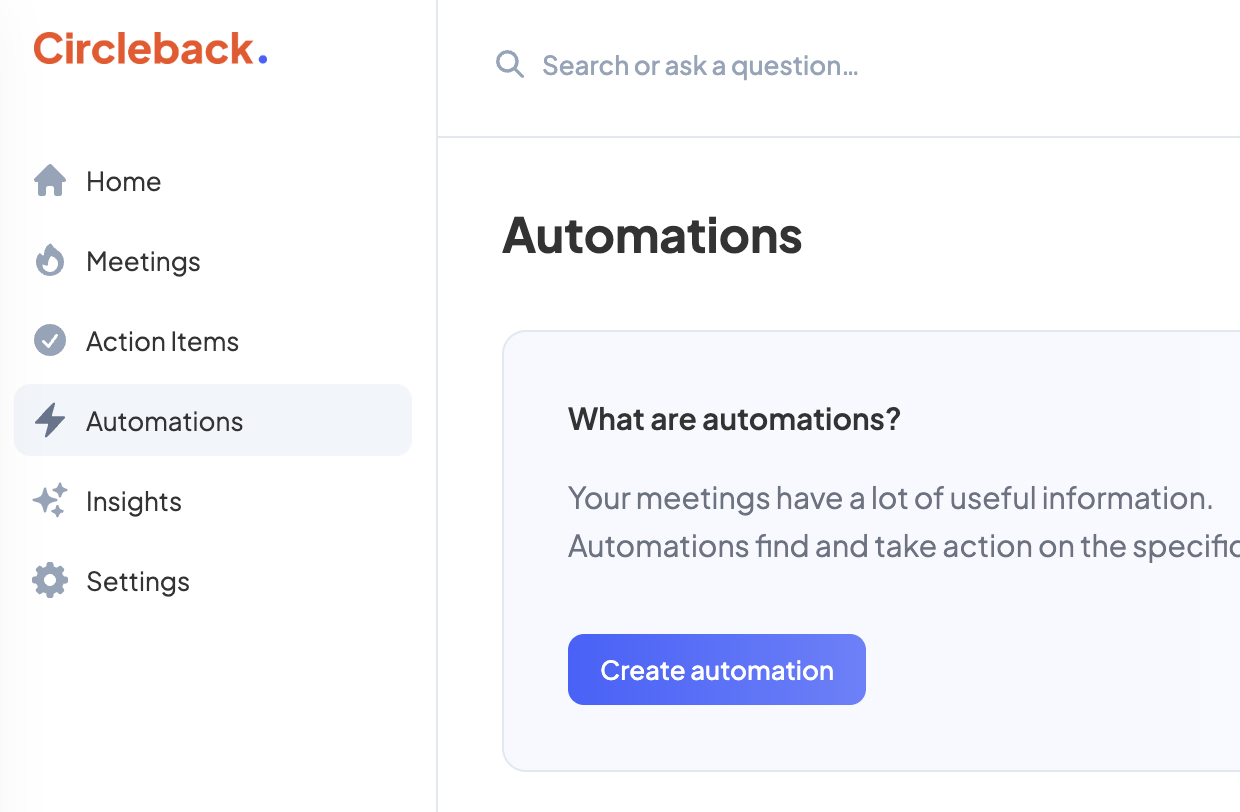This screenshot has height=812, width=1240.
Task: Go to the Meetings label
Action: pos(143,262)
